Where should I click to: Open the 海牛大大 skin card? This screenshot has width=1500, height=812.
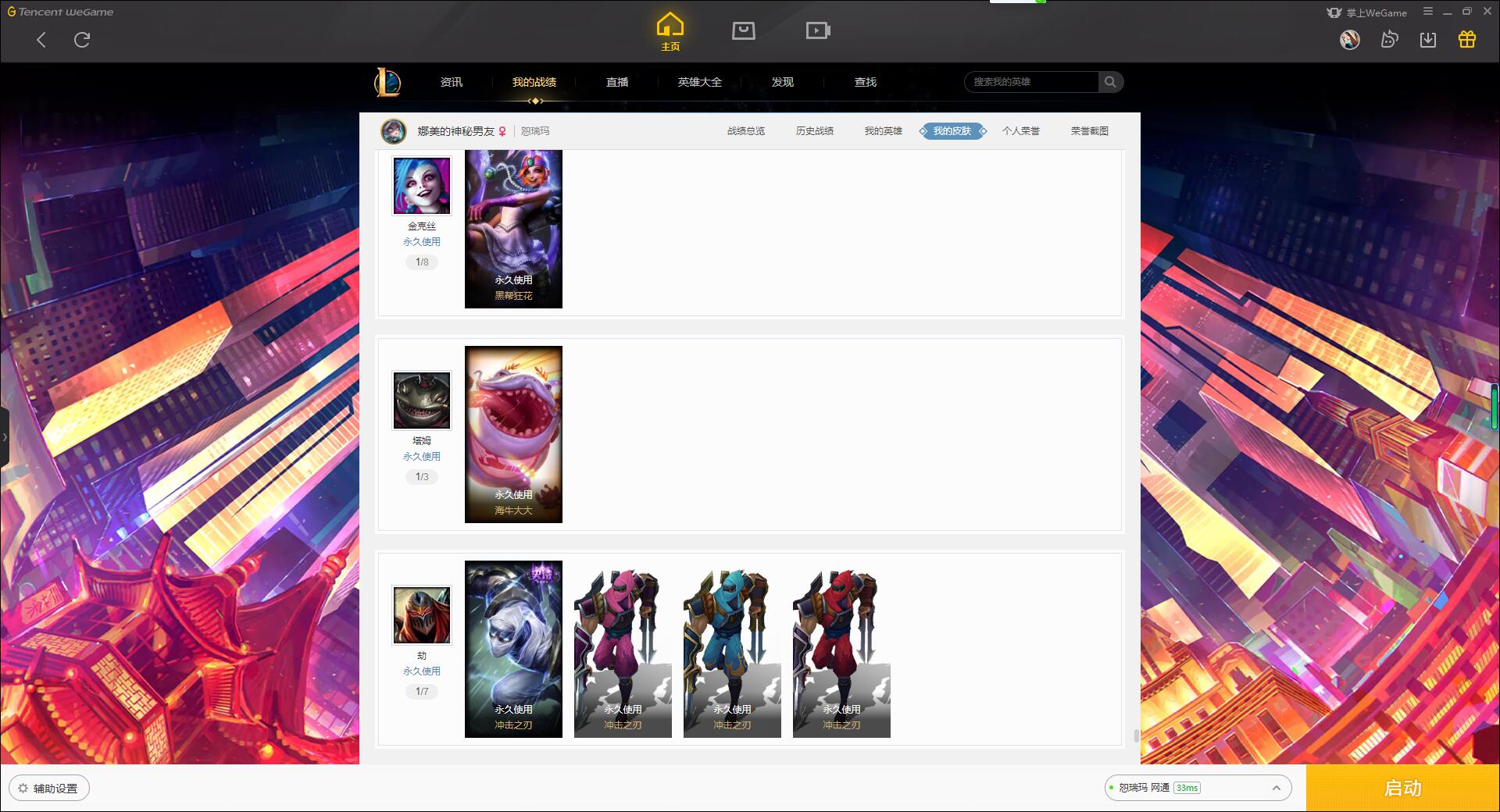coord(513,434)
